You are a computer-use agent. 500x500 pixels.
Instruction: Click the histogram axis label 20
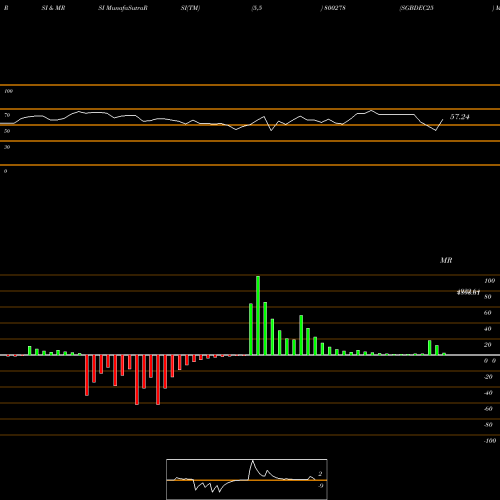(x=488, y=345)
